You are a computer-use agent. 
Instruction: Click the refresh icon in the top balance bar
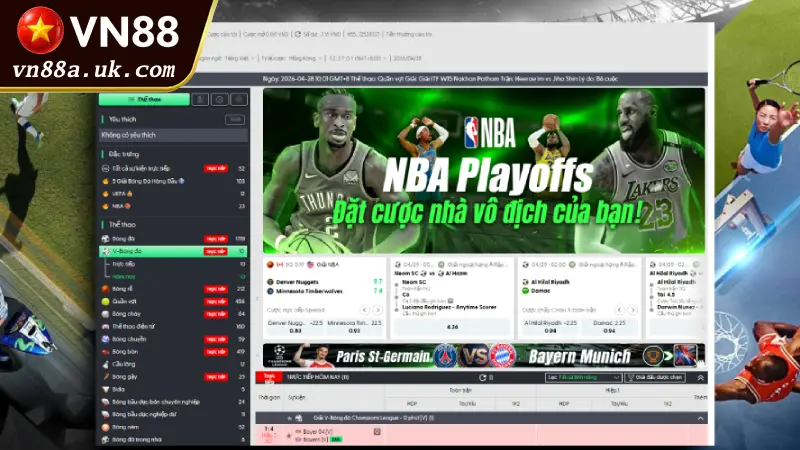[298, 34]
